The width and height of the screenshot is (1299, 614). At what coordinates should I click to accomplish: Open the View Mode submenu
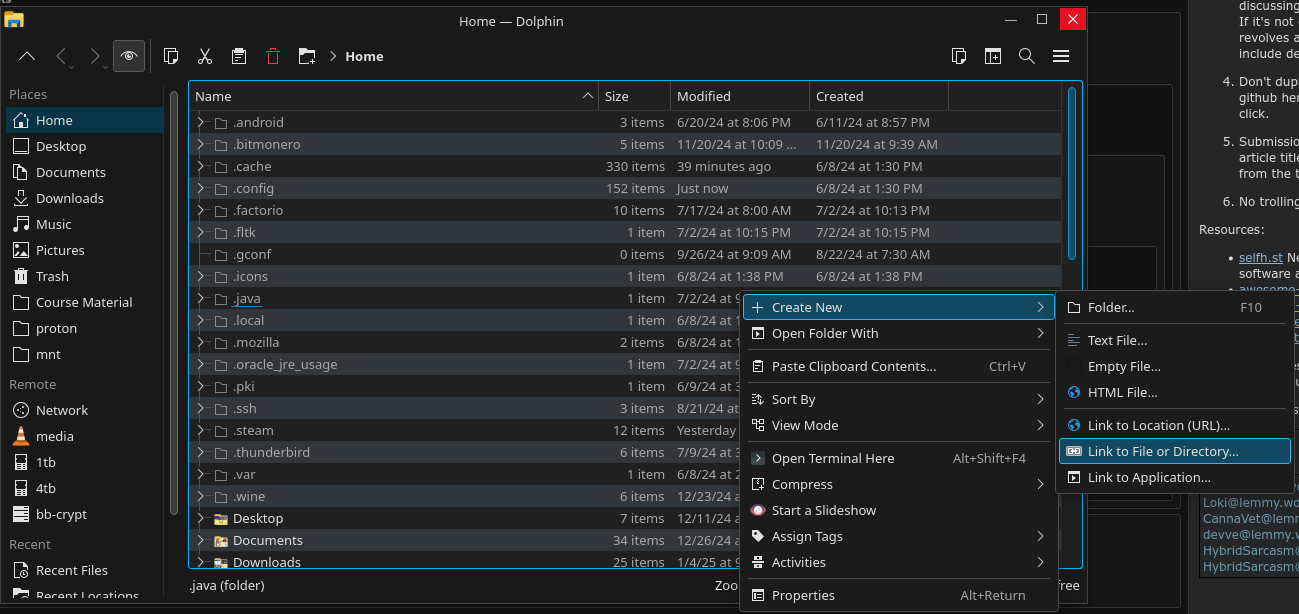898,425
